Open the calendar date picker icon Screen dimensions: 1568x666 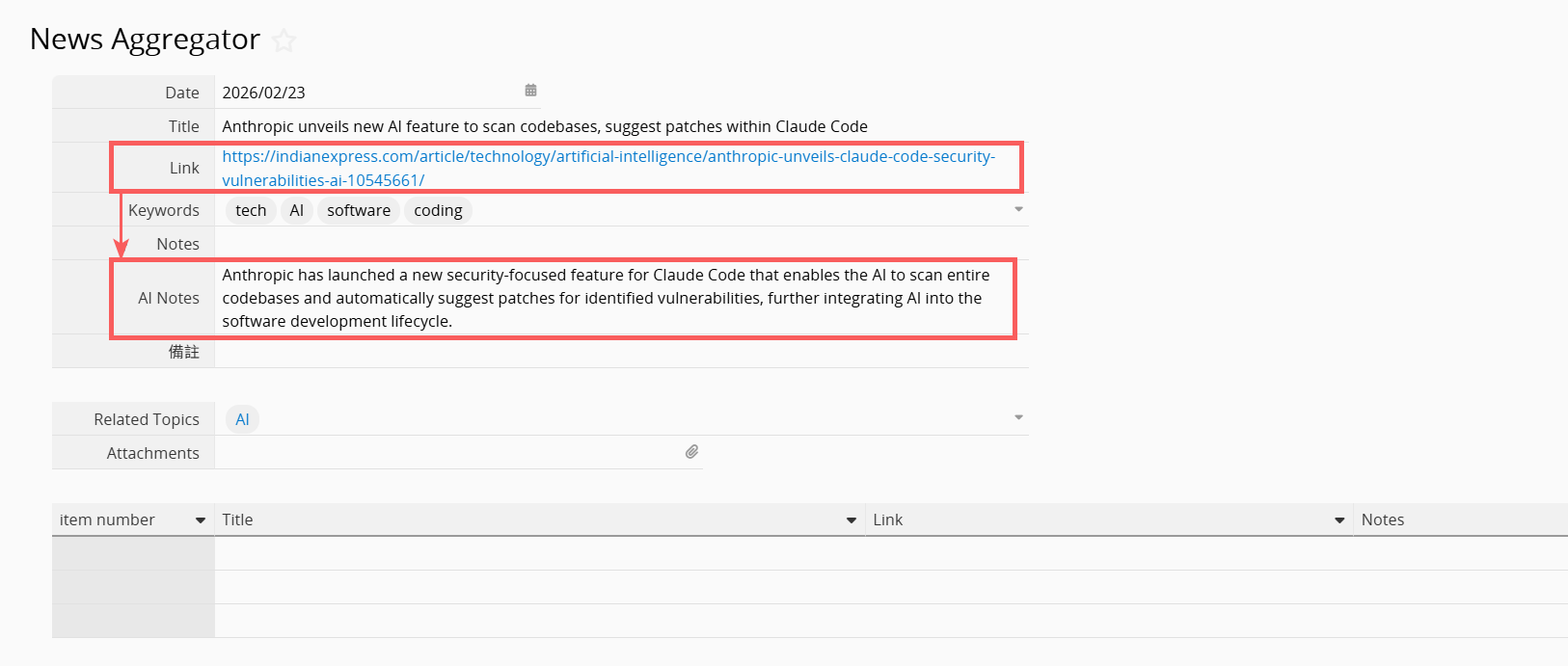point(530,91)
